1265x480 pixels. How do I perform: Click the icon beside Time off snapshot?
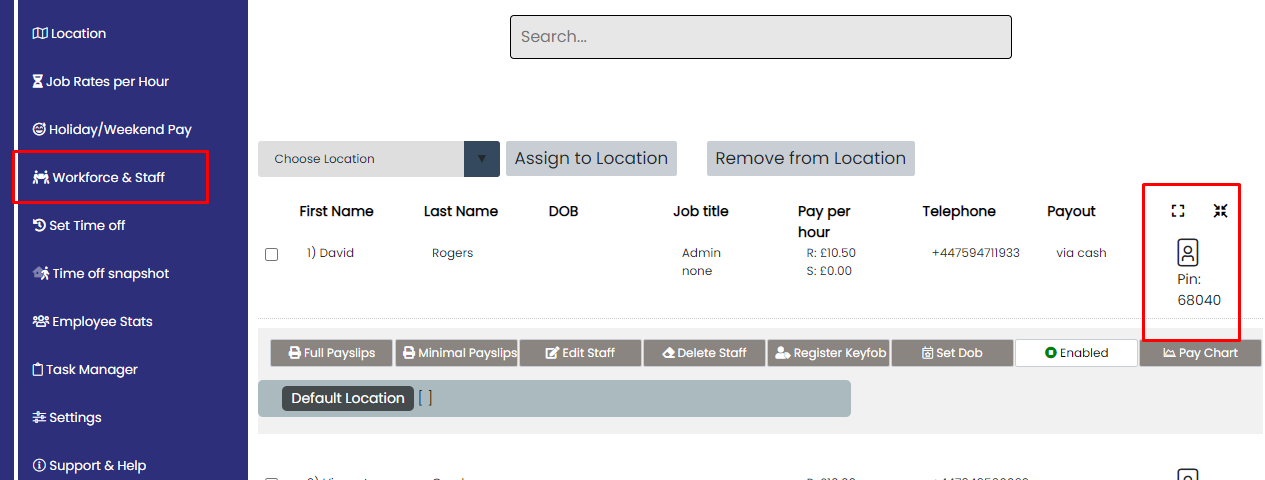(41, 273)
